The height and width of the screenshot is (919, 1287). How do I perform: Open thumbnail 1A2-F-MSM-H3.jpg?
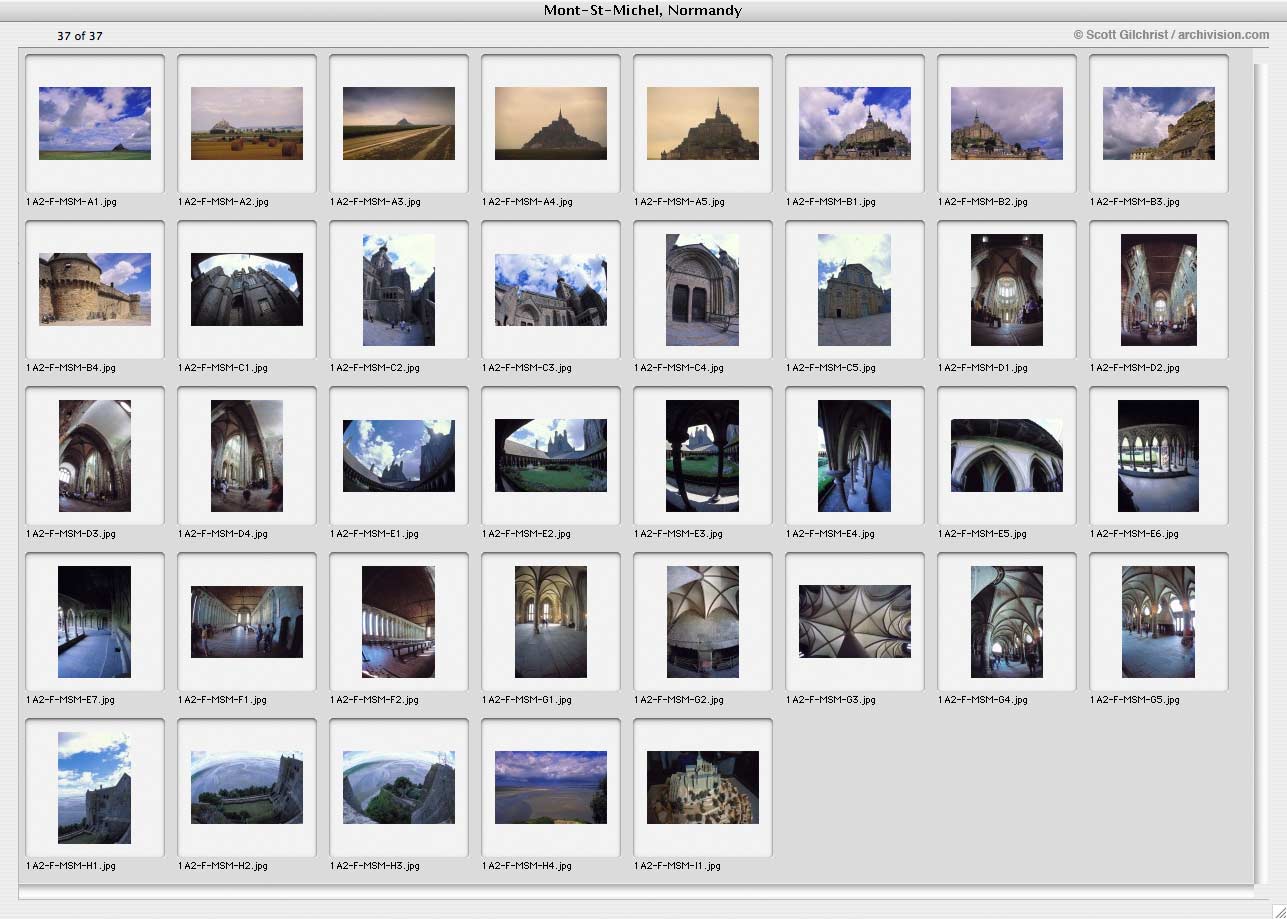point(399,787)
